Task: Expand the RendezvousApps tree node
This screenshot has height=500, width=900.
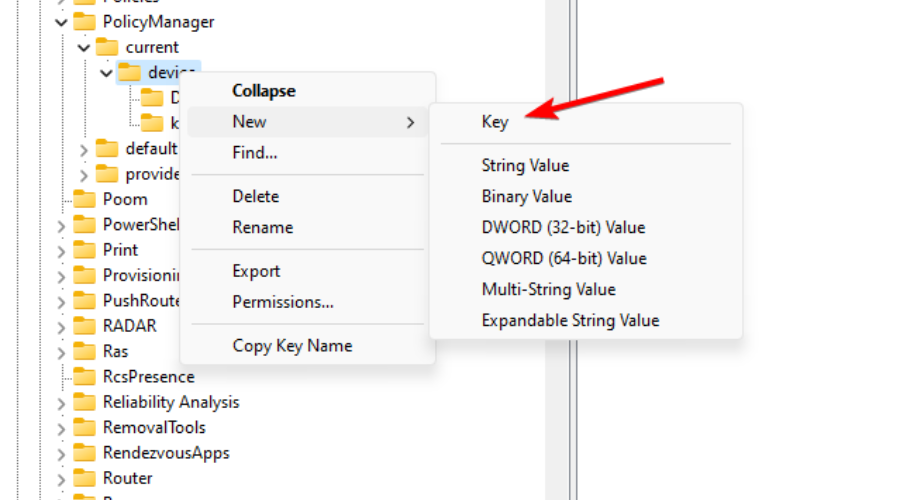Action: click(x=62, y=453)
